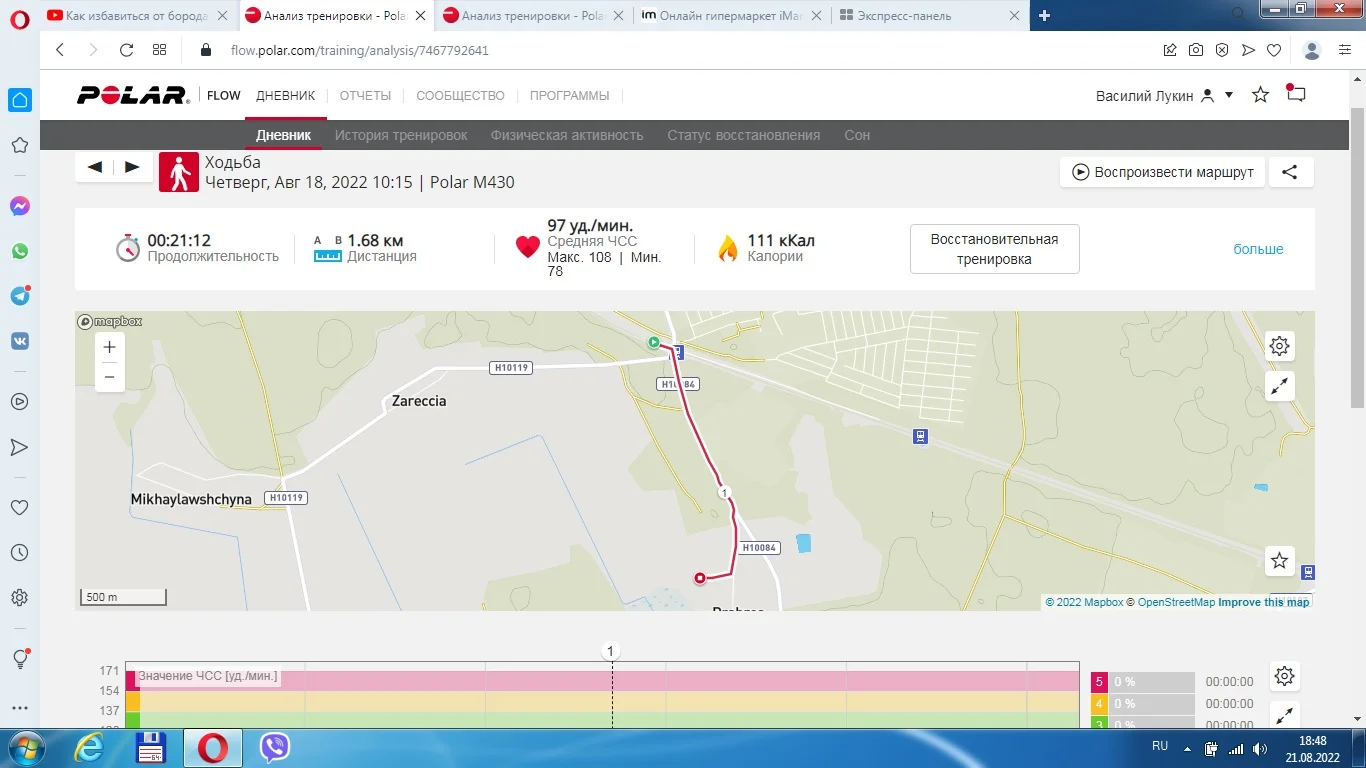Click the green route start marker
Screen dimensions: 1366x768
pos(653,343)
